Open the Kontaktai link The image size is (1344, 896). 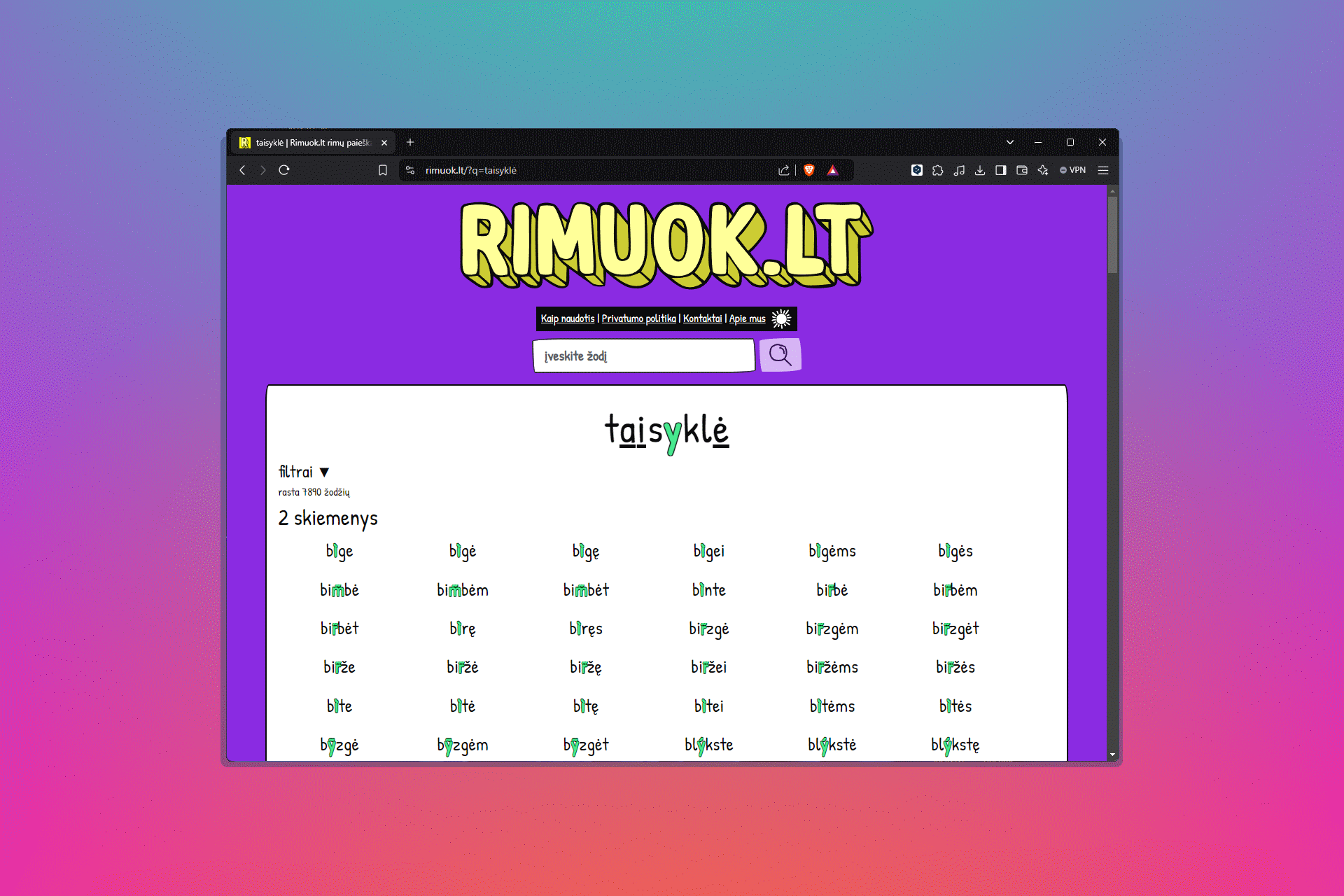pyautogui.click(x=702, y=318)
